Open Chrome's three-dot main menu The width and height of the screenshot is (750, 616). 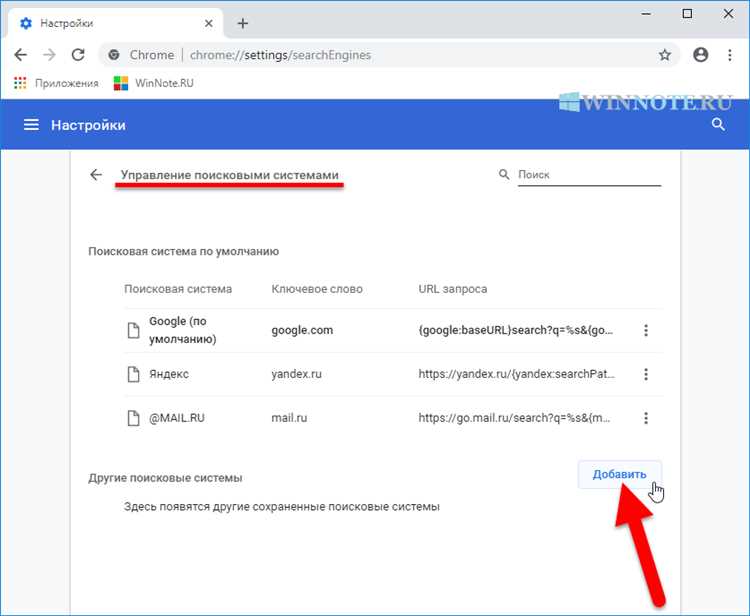(729, 55)
